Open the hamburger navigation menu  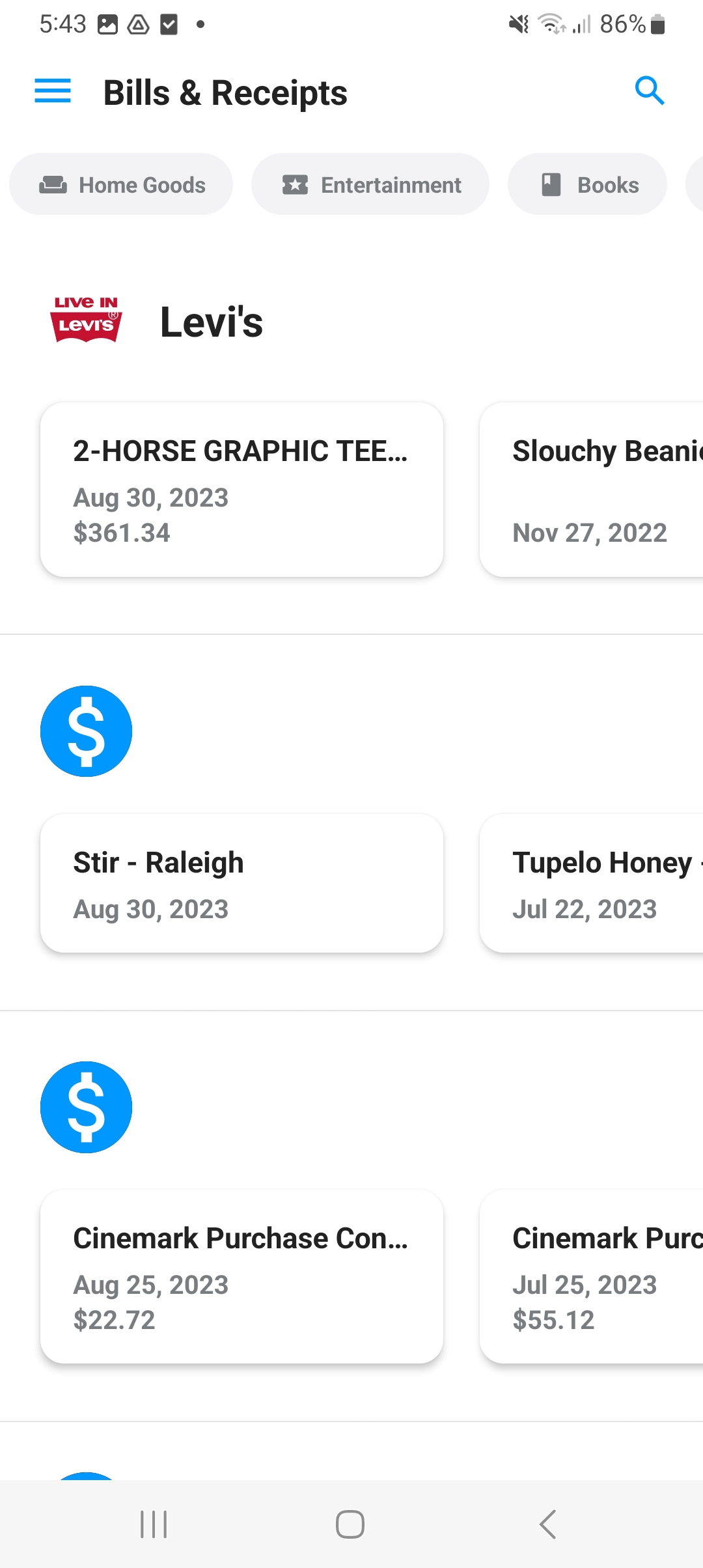(53, 91)
